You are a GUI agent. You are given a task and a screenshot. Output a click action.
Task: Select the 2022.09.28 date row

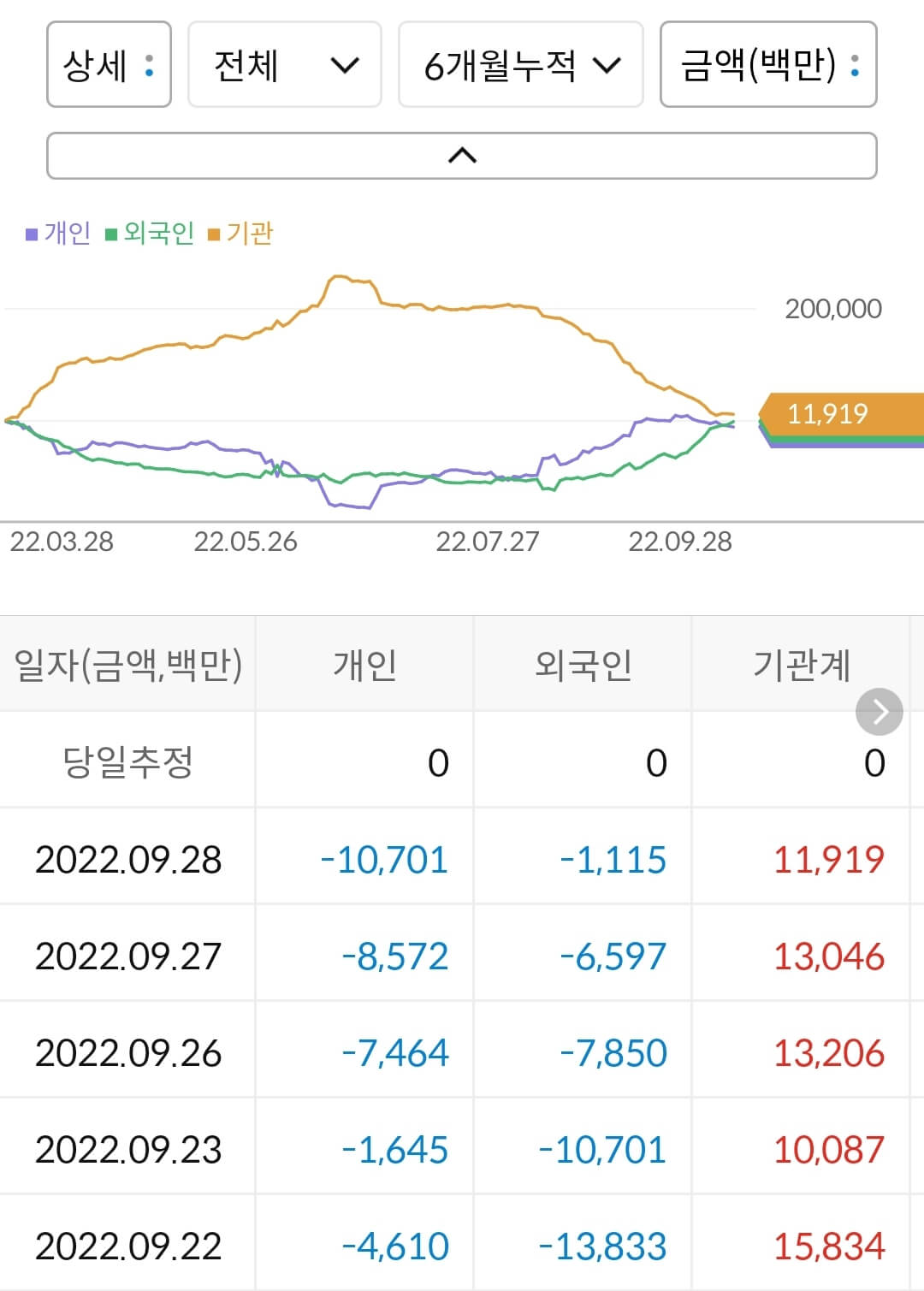(x=128, y=861)
